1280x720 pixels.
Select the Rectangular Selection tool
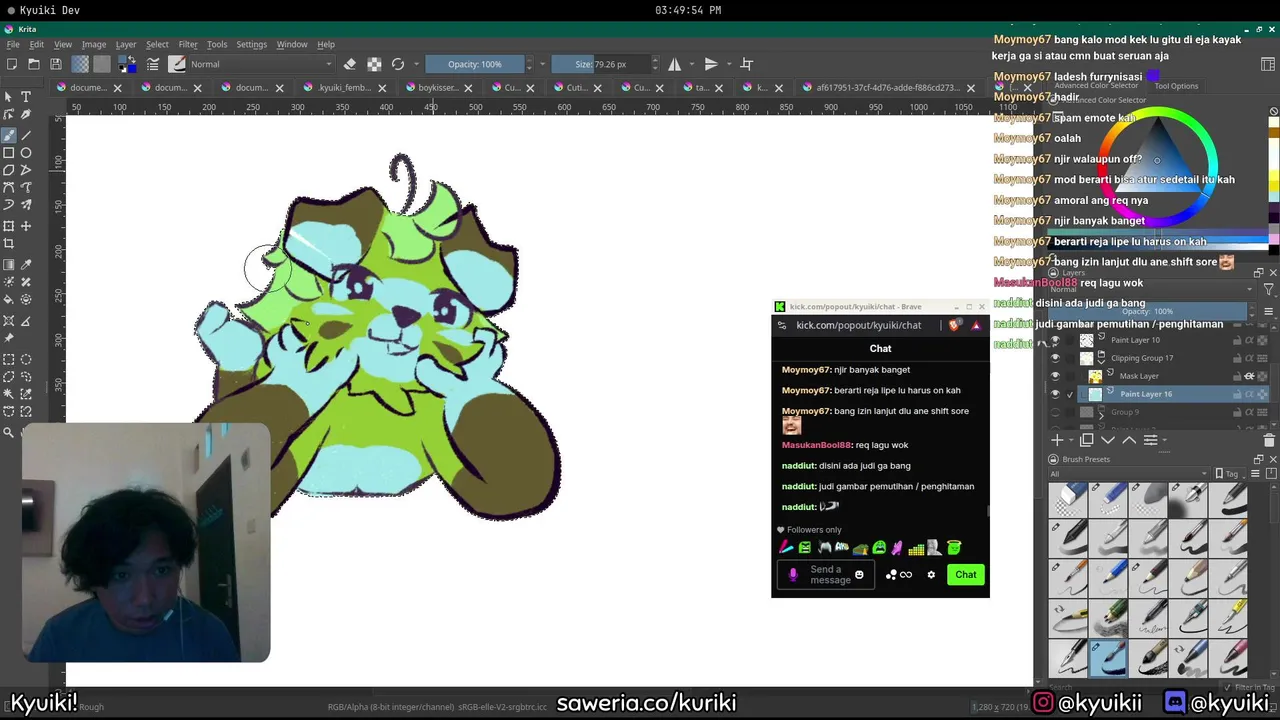point(9,359)
